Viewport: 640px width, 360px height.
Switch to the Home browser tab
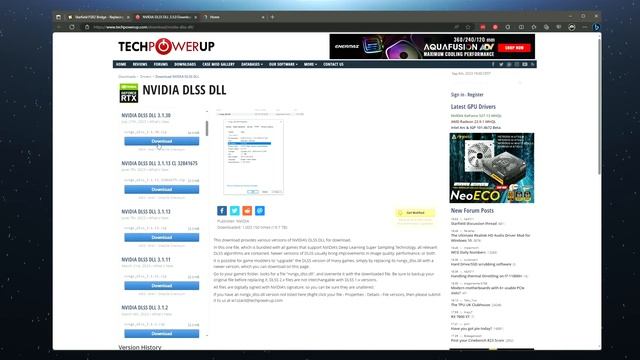point(233,17)
